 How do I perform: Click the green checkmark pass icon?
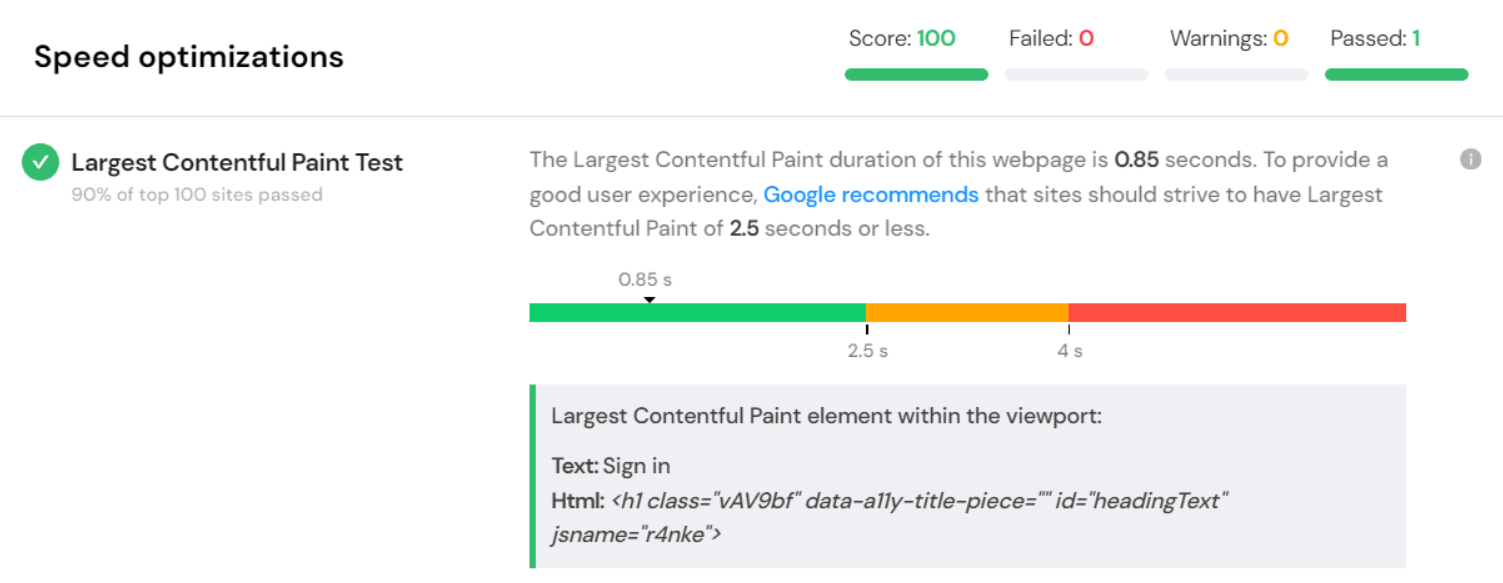pyautogui.click(x=41, y=162)
